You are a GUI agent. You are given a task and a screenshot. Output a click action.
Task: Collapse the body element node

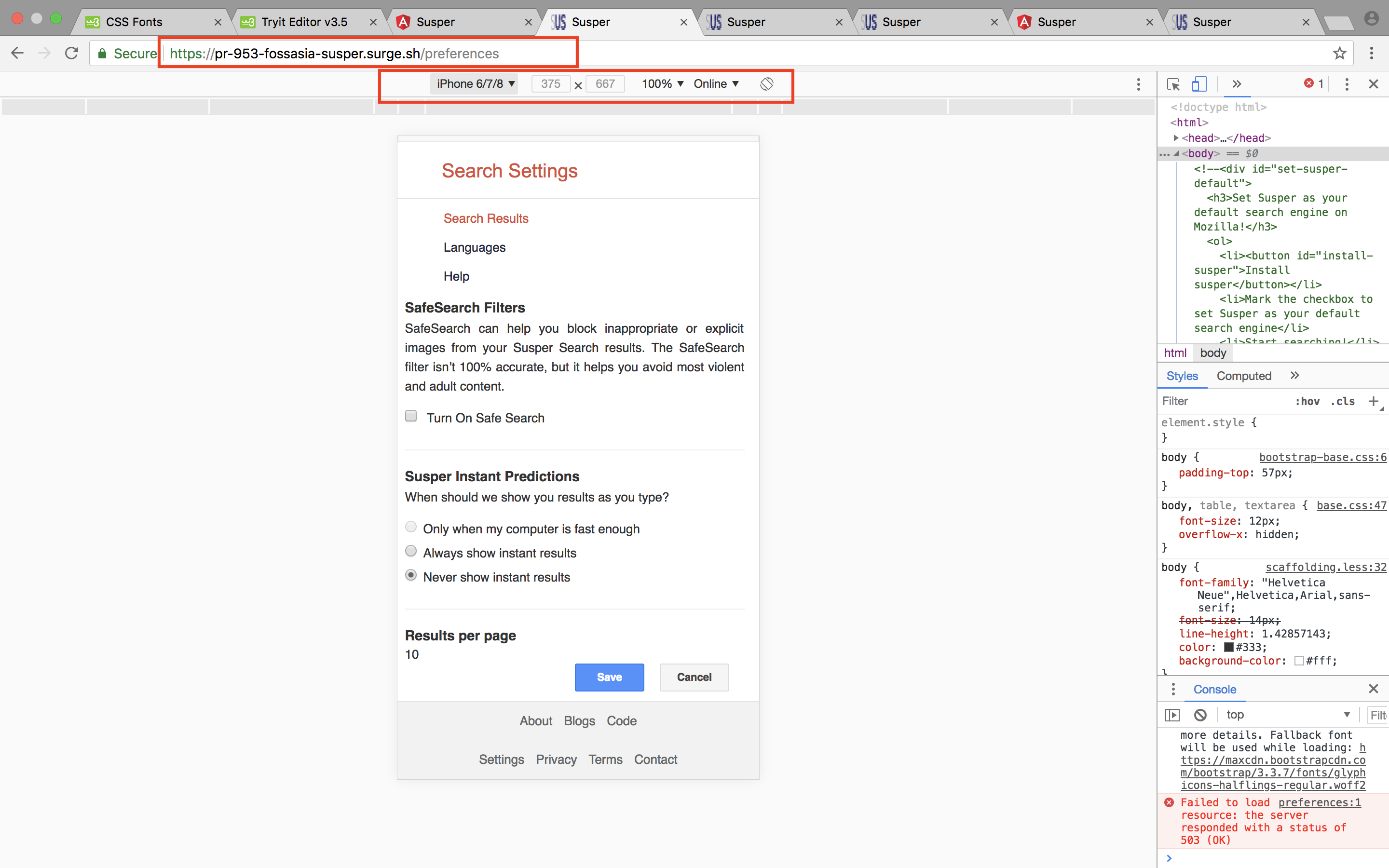[x=1176, y=153]
